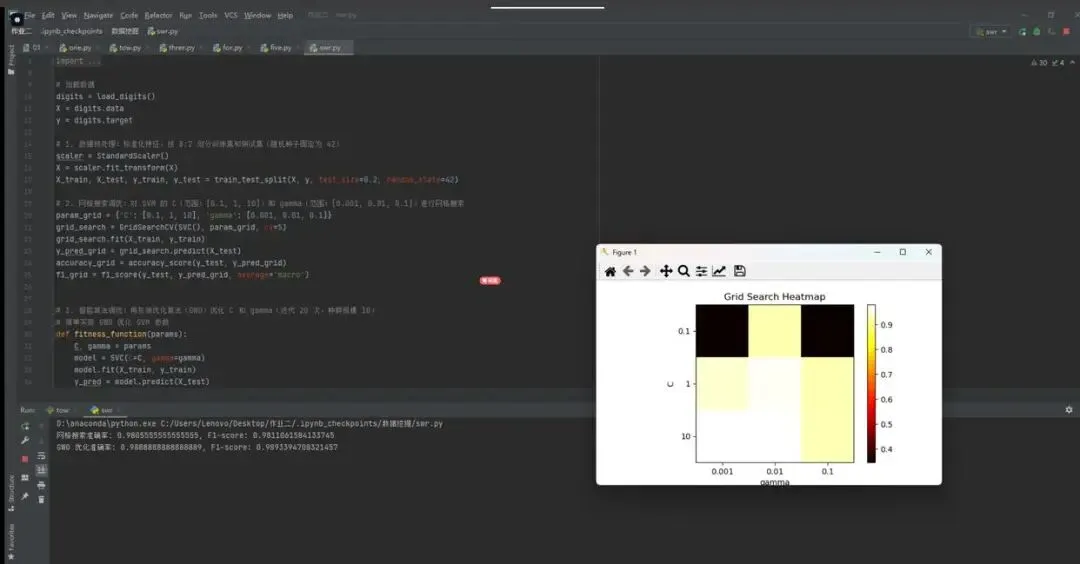Click the Forward arrow in Figure 1 toolbar

(645, 271)
